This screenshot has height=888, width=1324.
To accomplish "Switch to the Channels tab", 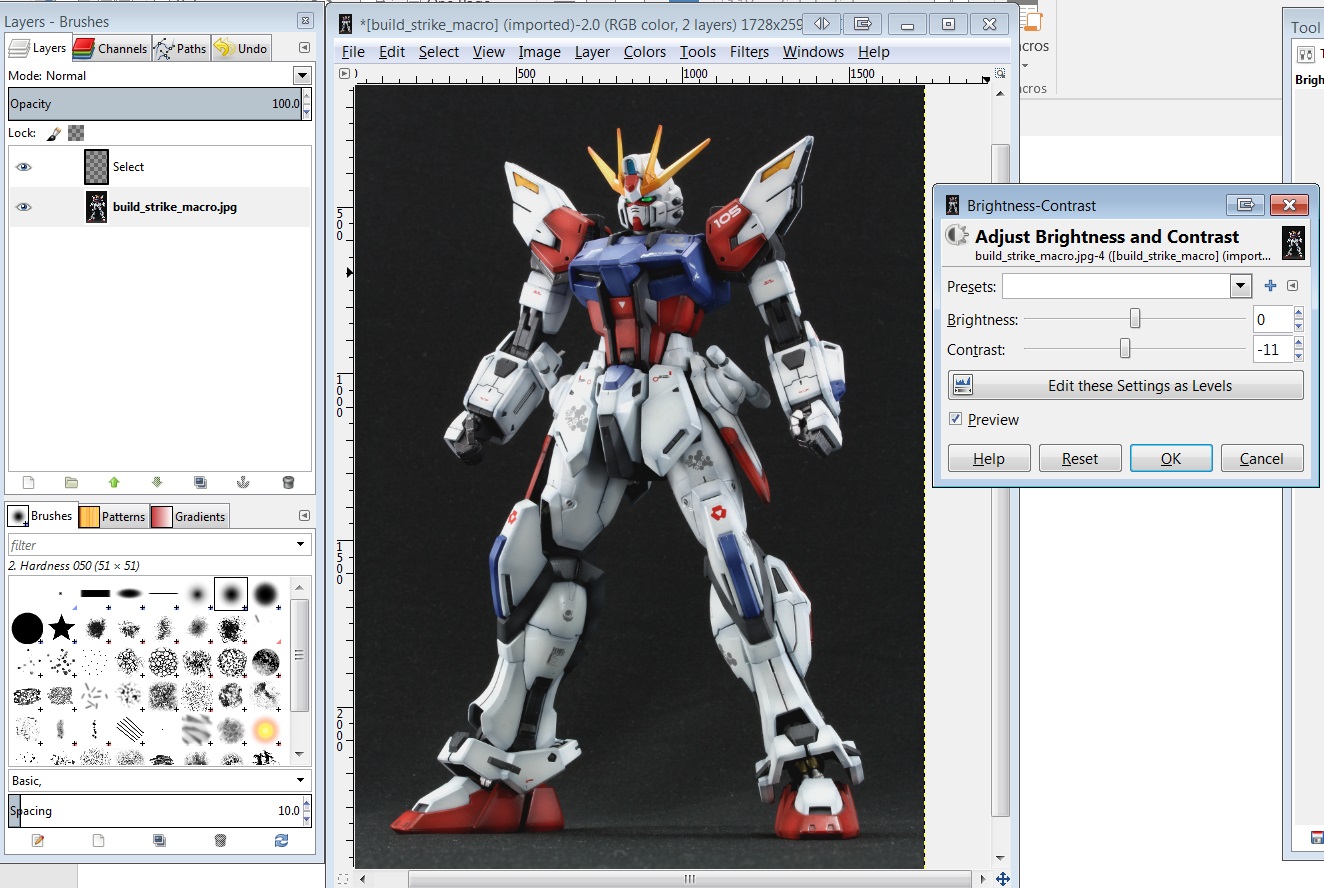I will (110, 48).
